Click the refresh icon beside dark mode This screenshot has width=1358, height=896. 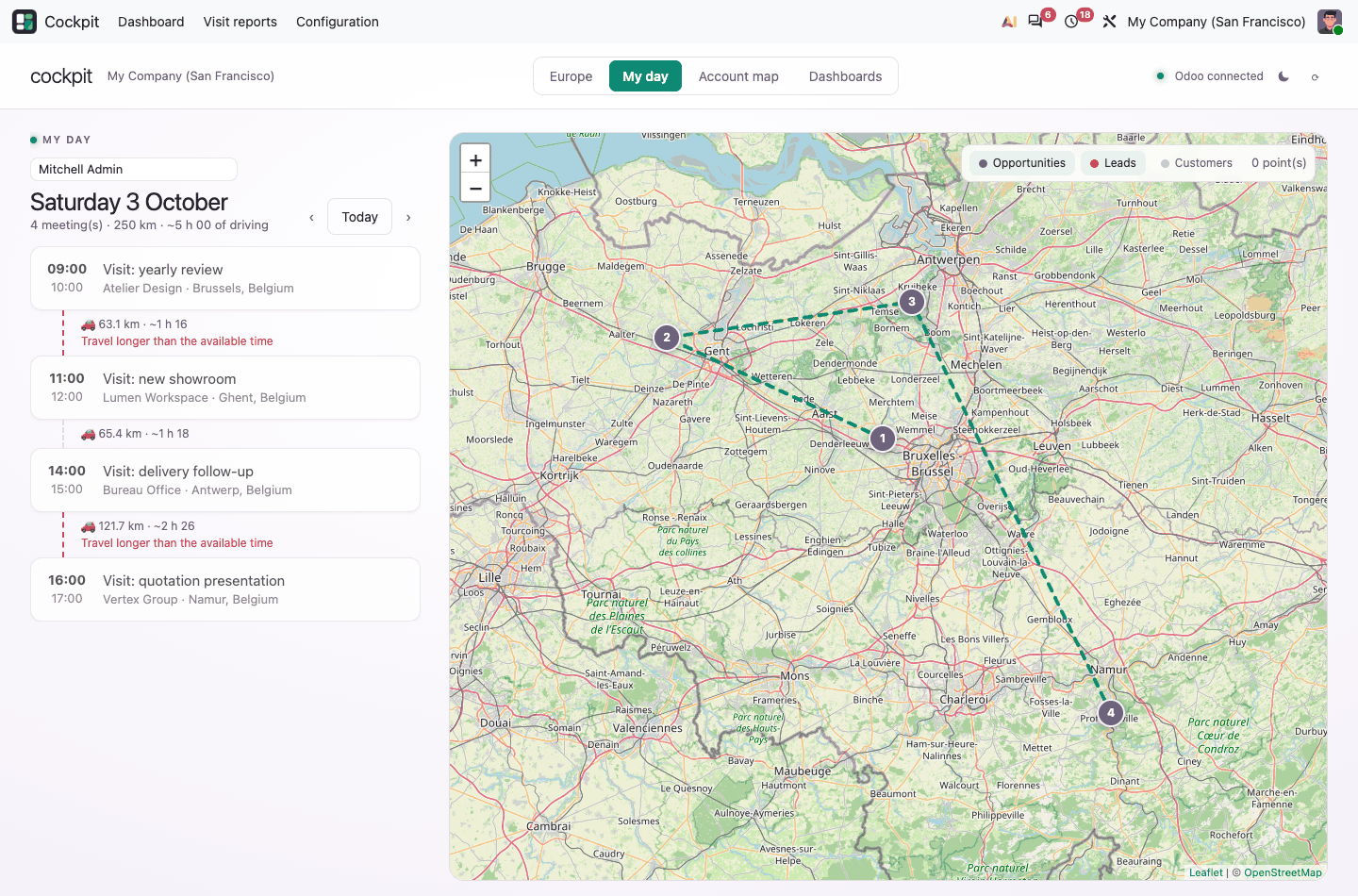coord(1315,76)
